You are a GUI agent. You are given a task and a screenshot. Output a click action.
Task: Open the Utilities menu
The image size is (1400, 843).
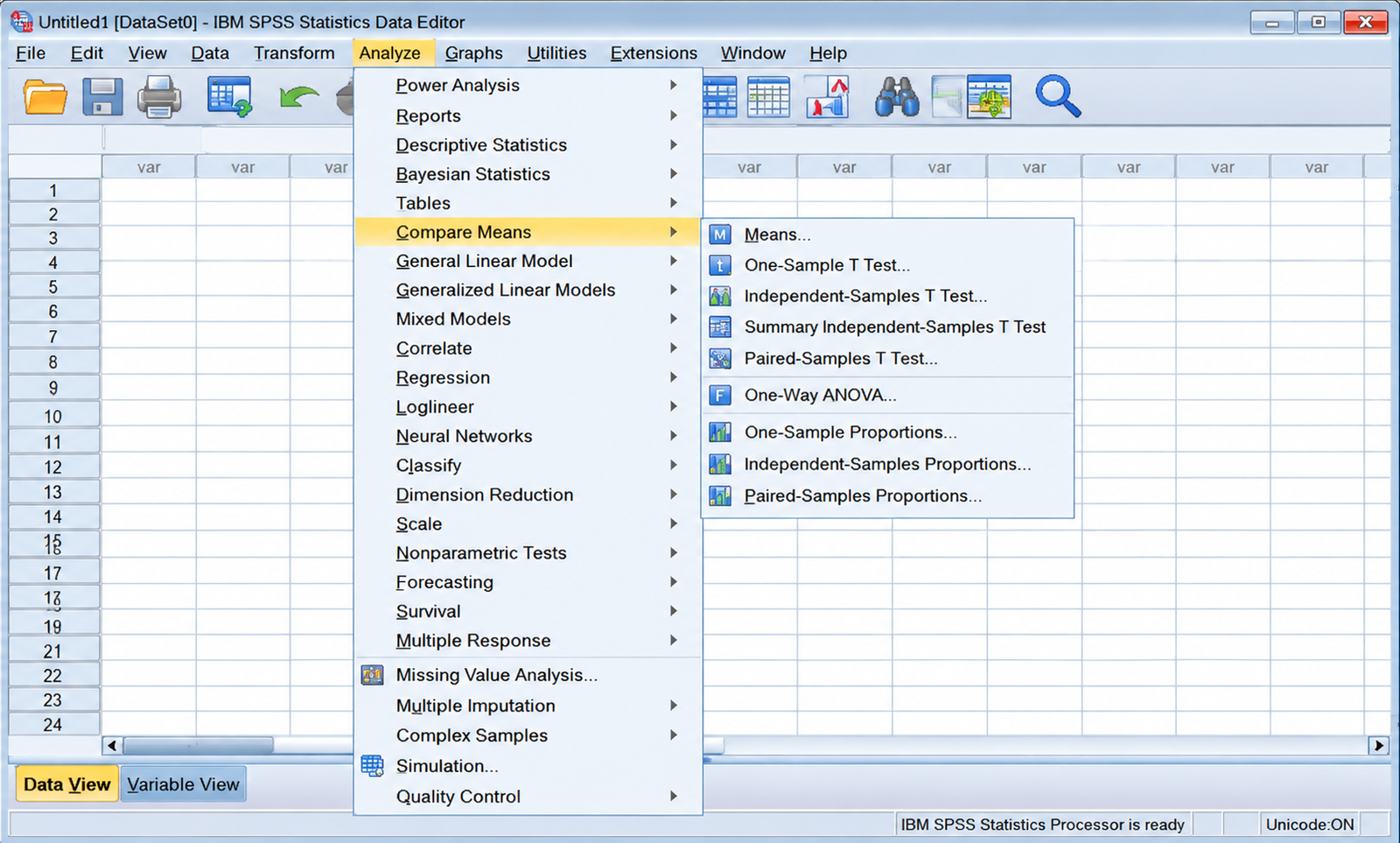556,53
